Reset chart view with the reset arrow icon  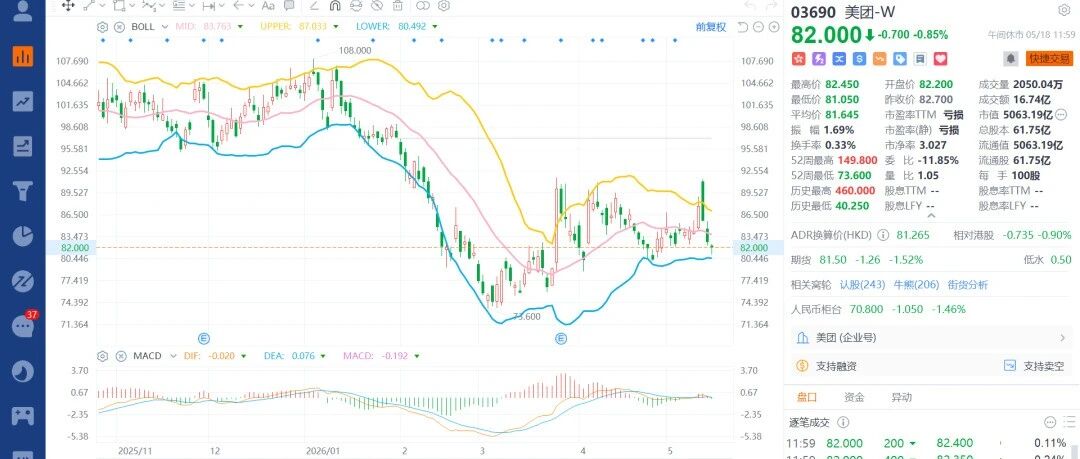click(742, 27)
